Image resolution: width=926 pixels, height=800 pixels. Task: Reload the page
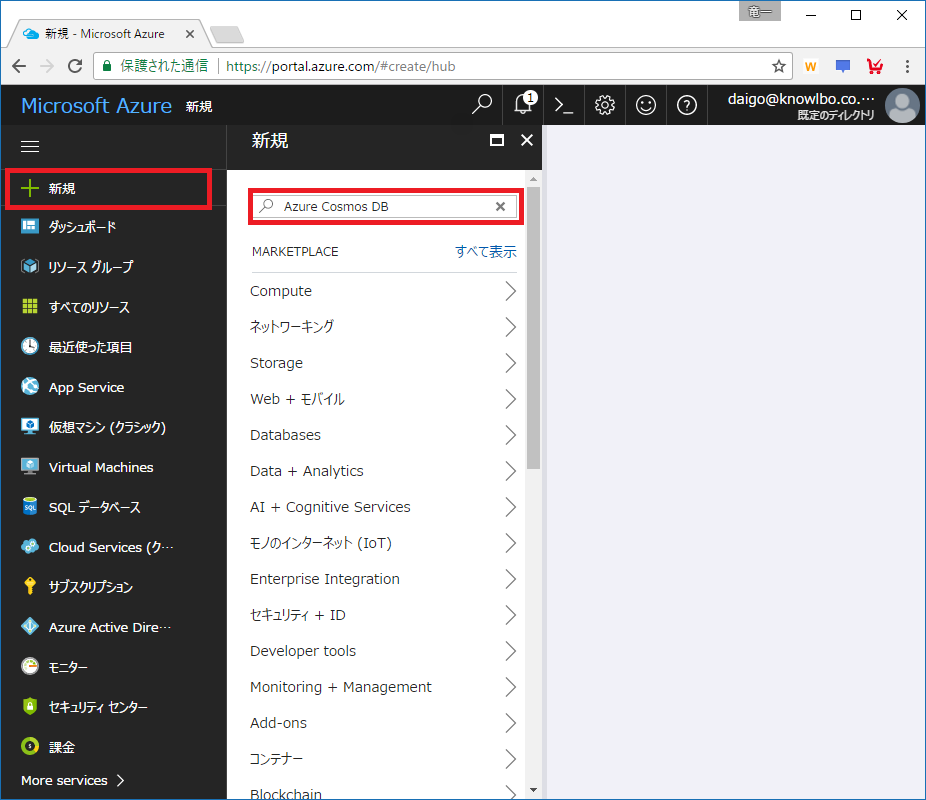click(x=75, y=66)
